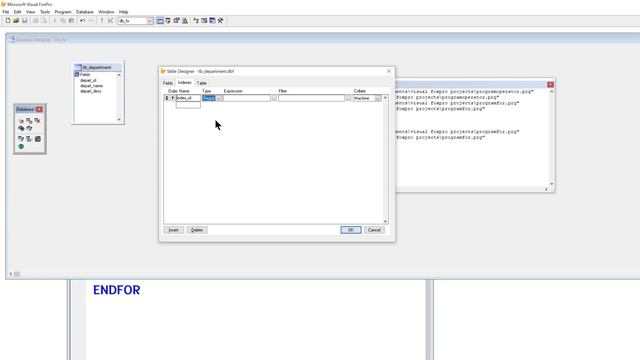Screen dimensions: 640x360
Task: Close the floating Database toolbar
Action: 39,109
